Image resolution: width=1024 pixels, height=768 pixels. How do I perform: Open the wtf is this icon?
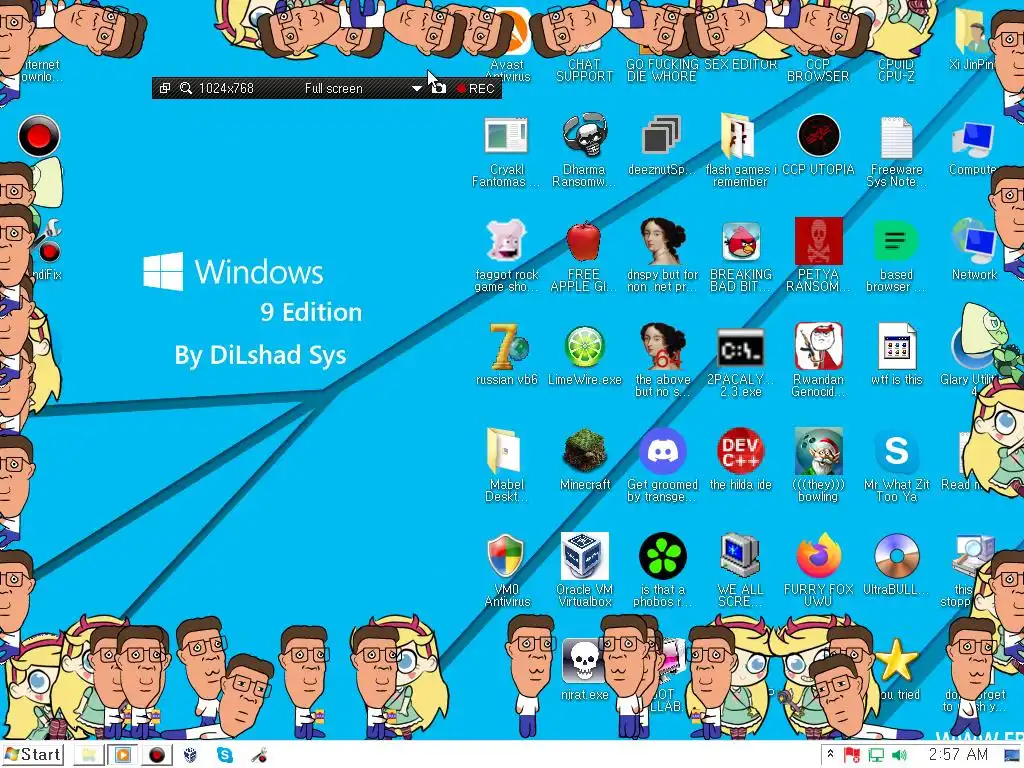(x=896, y=347)
